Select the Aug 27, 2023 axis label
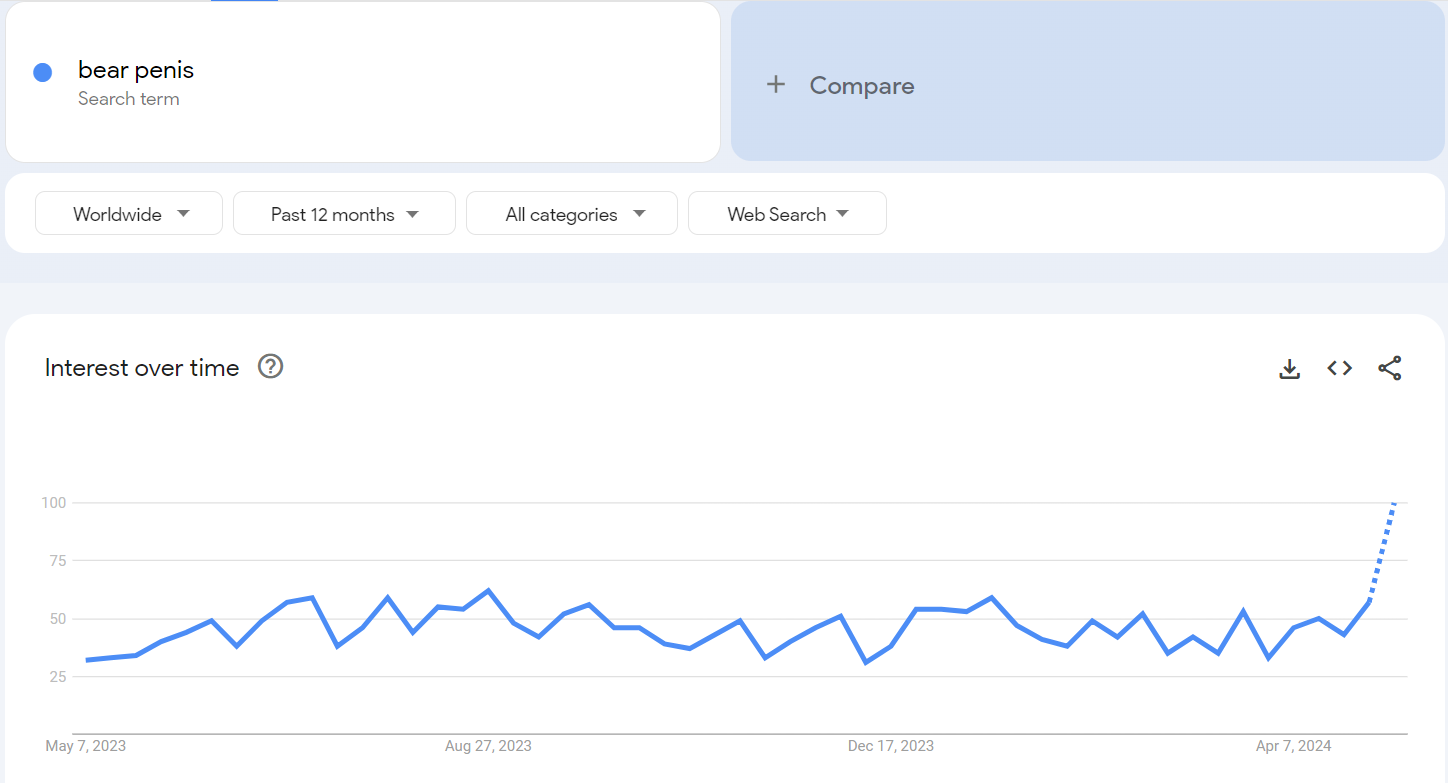 click(488, 746)
